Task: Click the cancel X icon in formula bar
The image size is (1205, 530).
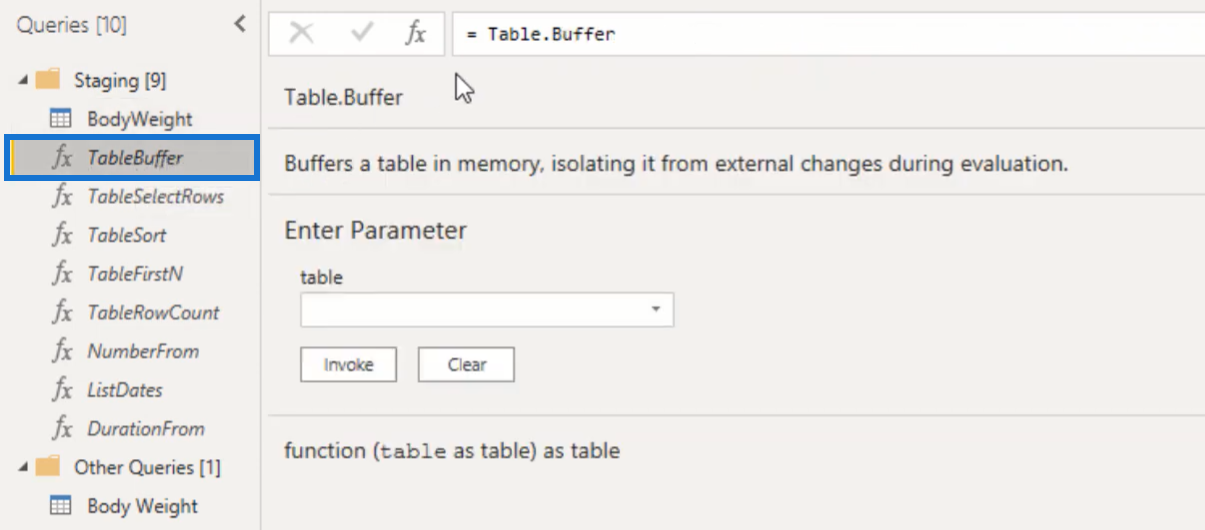Action: 301,33
